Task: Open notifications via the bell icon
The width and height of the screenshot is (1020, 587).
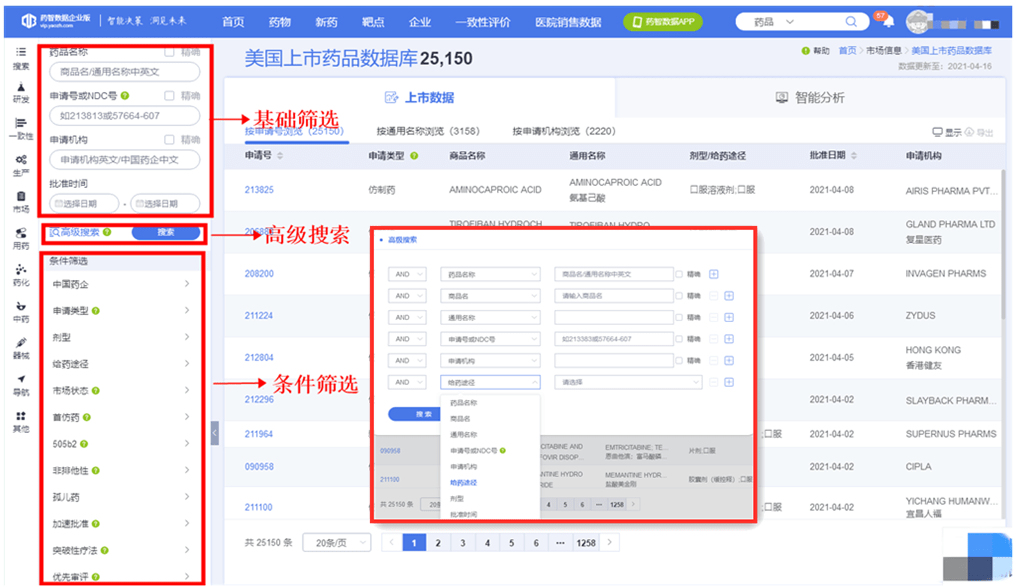Action: 888,22
